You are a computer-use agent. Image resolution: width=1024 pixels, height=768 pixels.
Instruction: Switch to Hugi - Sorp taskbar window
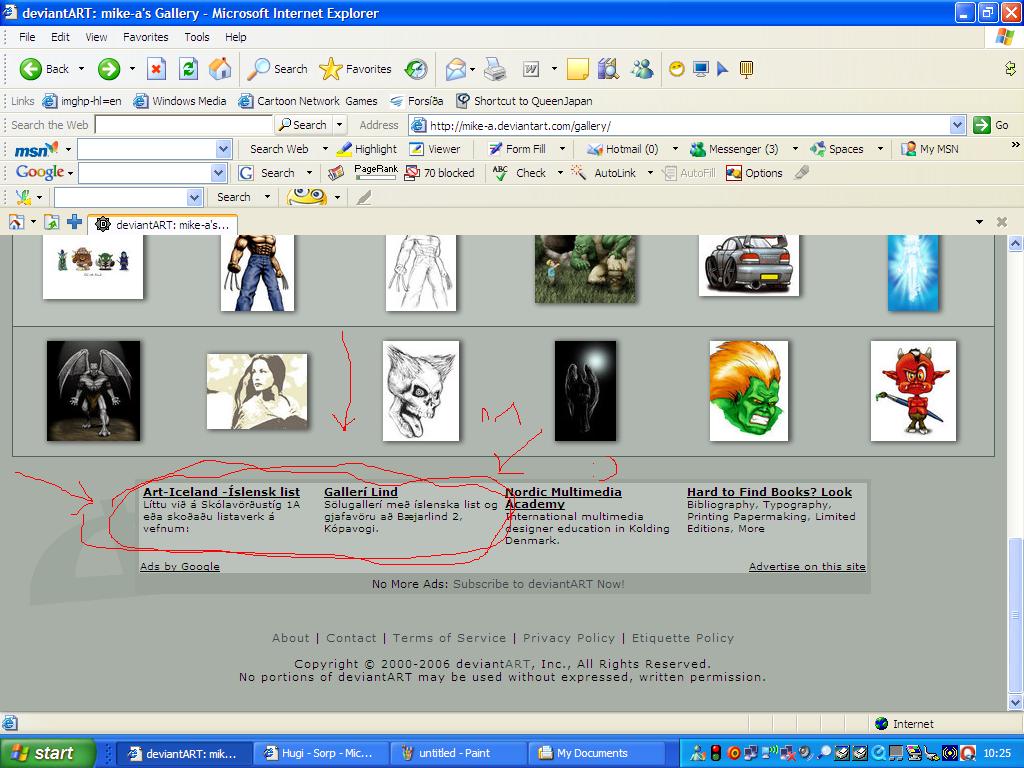pos(321,753)
